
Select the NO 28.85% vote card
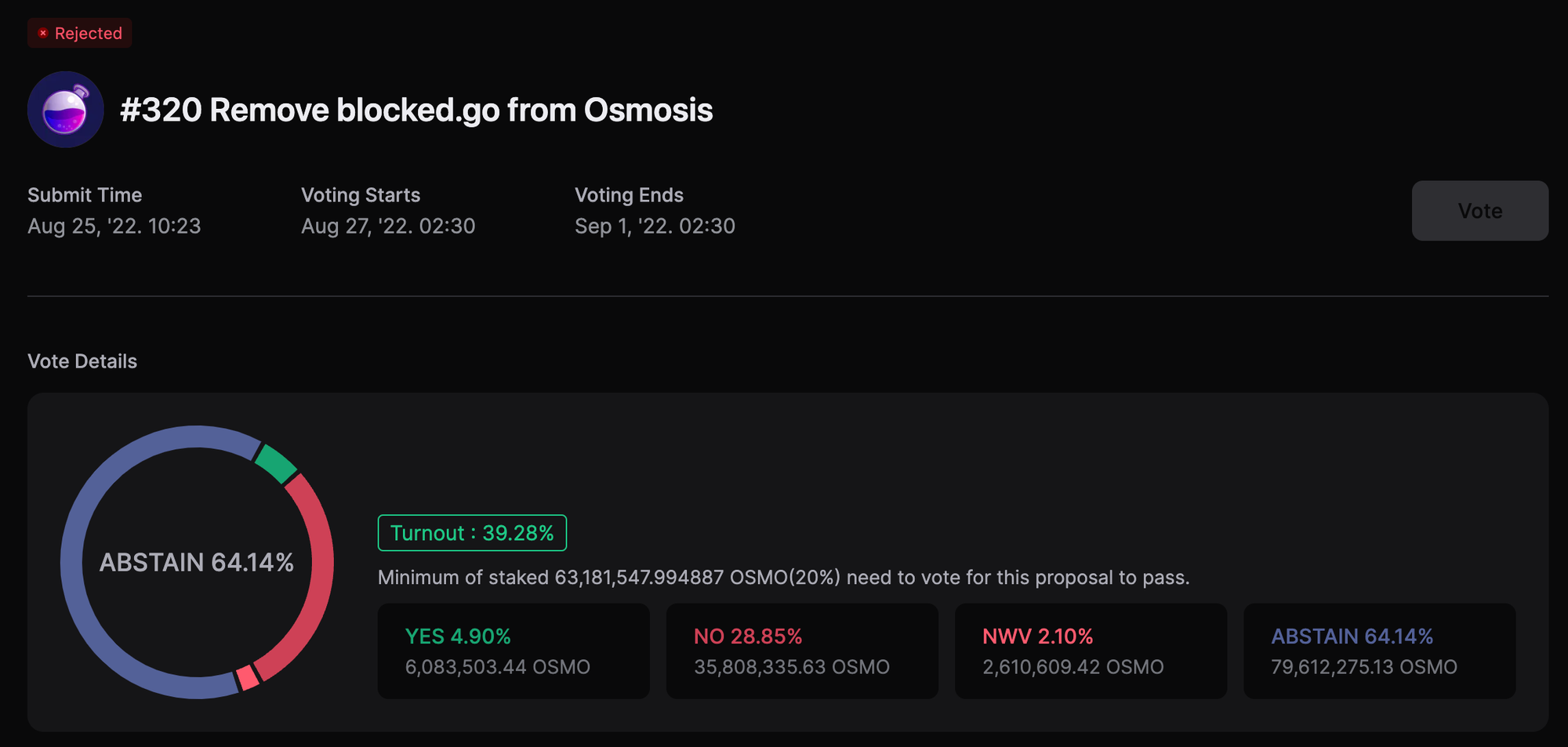click(802, 651)
